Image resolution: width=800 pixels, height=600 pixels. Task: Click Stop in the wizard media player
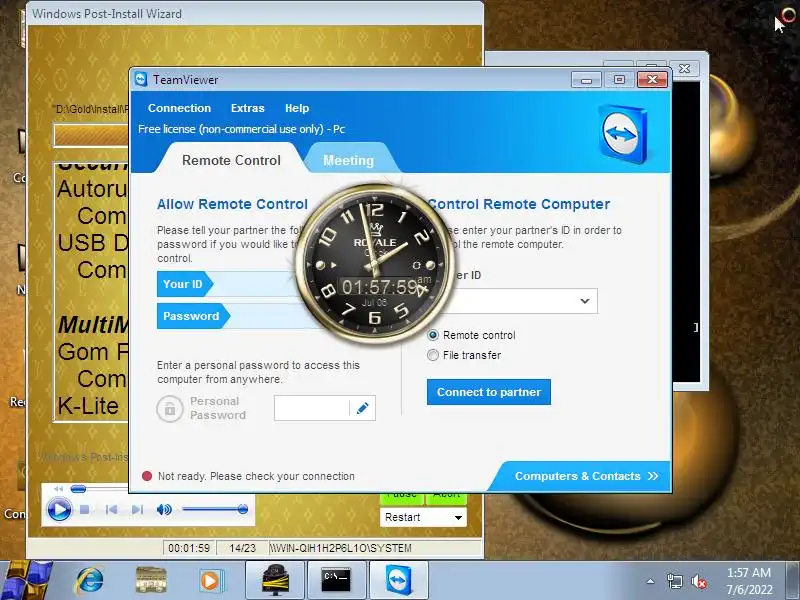pyautogui.click(x=85, y=509)
